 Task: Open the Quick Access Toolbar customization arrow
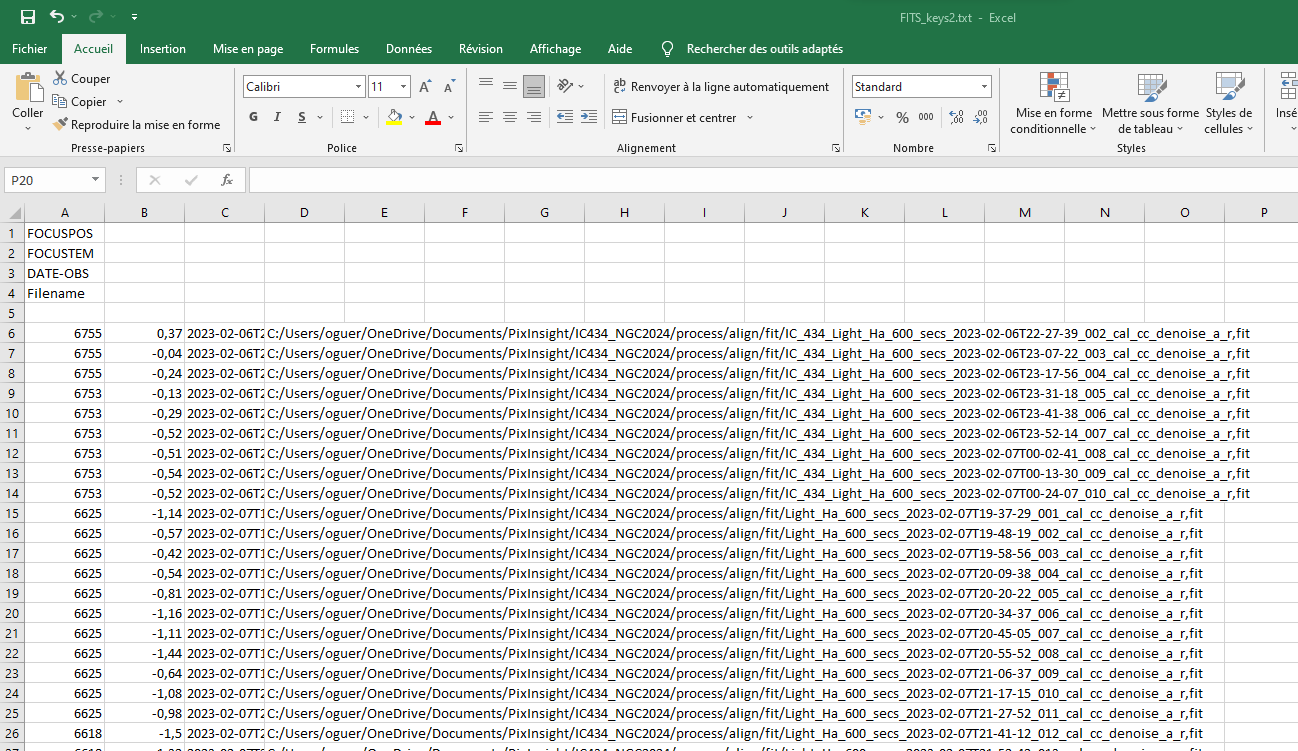point(135,17)
